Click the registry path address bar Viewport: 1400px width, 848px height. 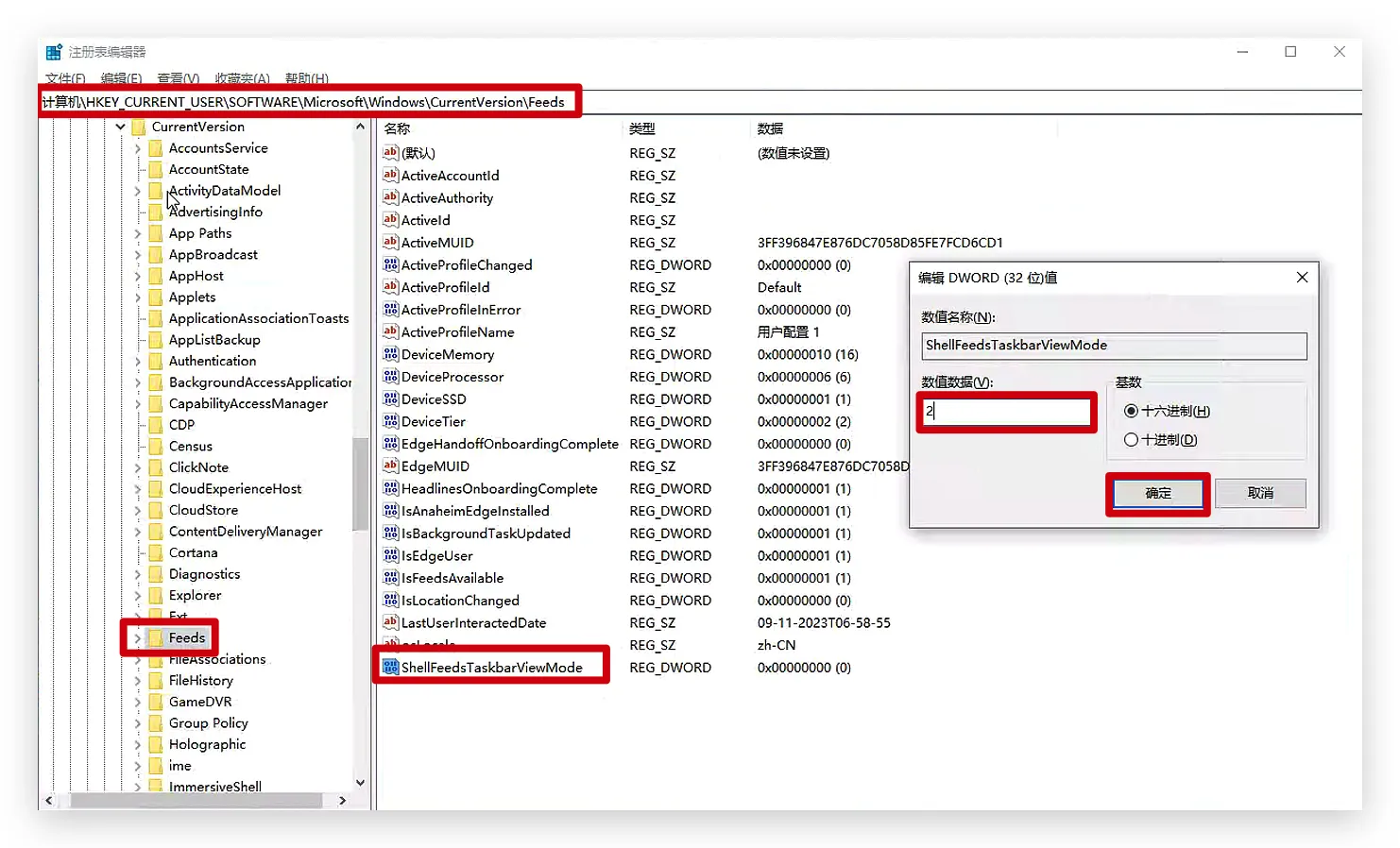pos(699,102)
